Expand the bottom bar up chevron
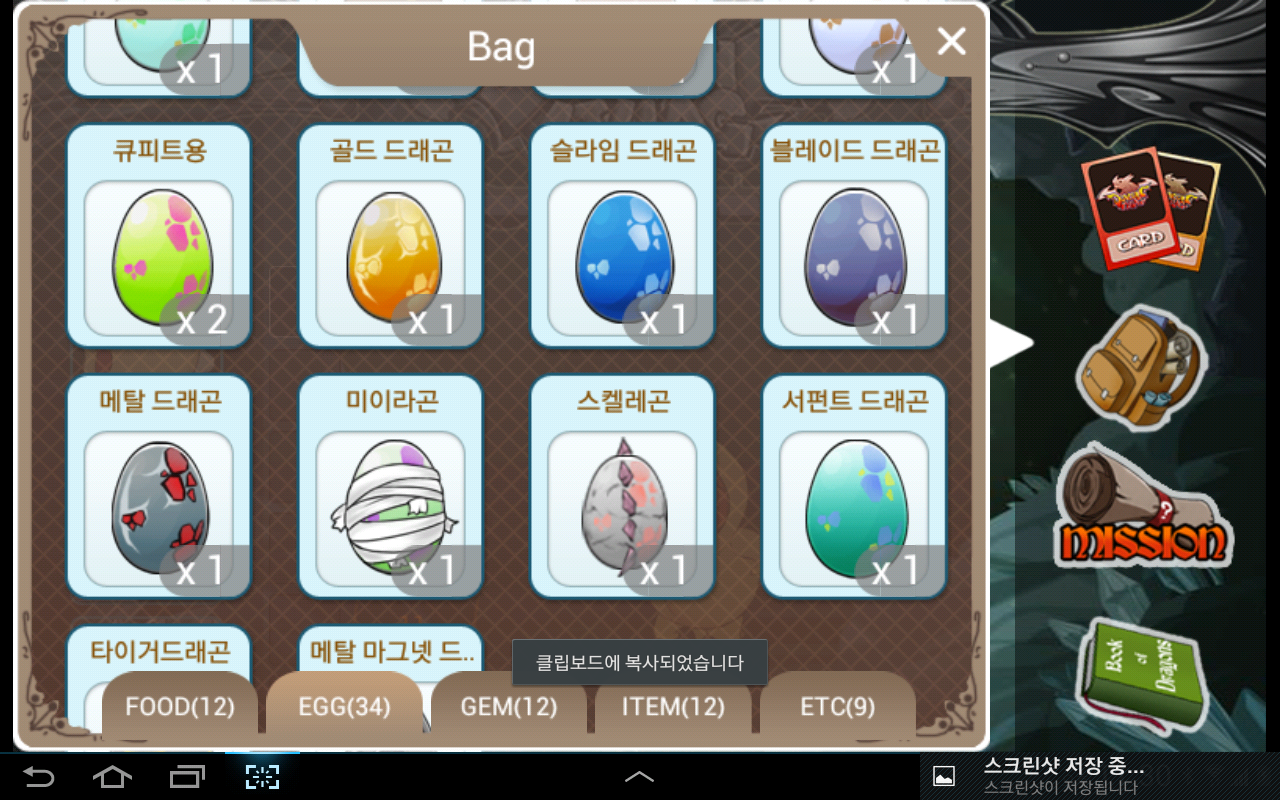 [x=639, y=777]
